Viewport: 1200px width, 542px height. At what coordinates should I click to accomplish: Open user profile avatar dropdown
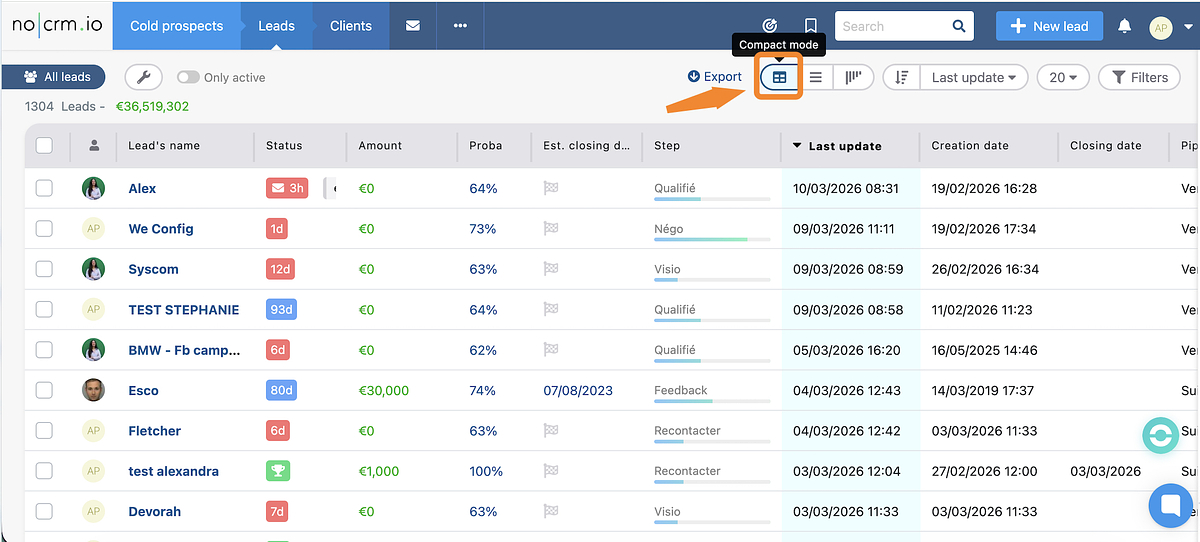pos(1170,27)
